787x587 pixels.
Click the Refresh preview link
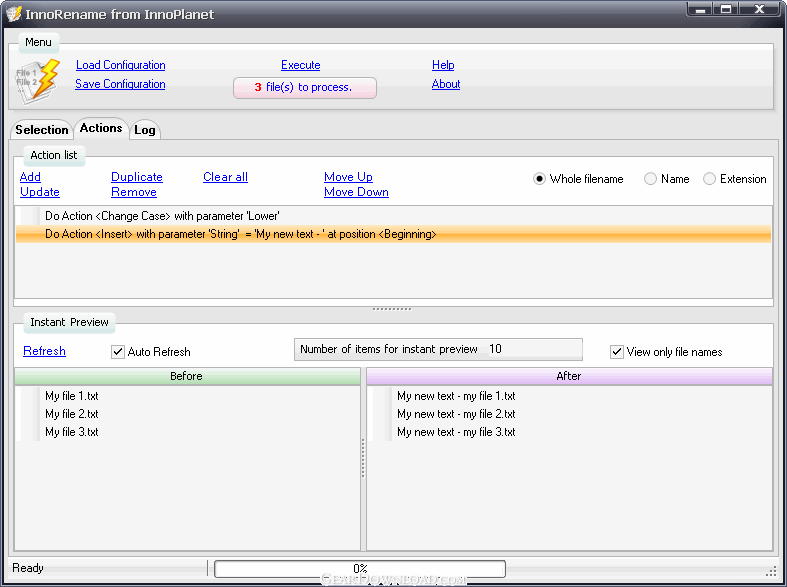tap(44, 351)
